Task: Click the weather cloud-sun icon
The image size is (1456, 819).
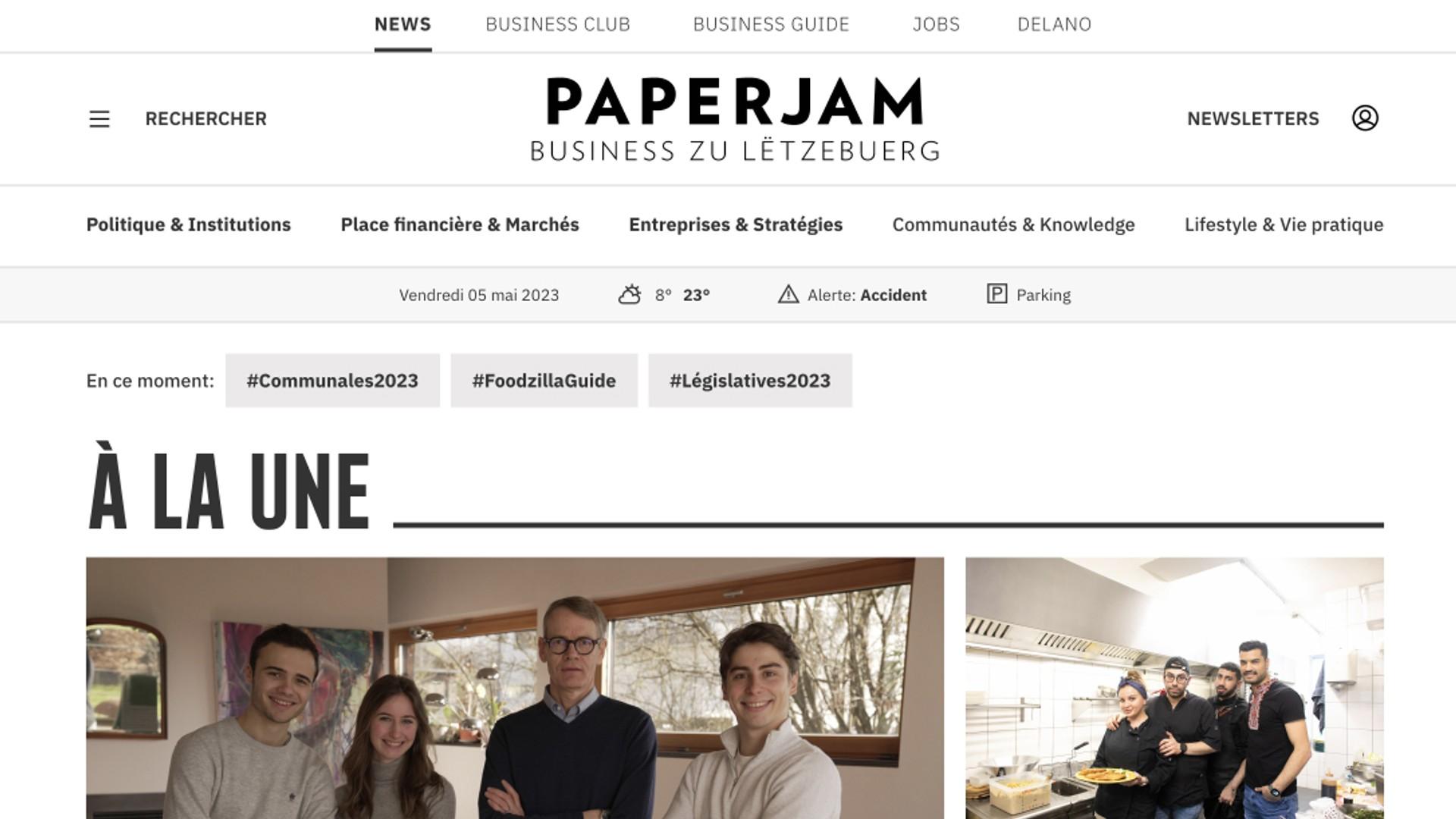Action: click(629, 294)
